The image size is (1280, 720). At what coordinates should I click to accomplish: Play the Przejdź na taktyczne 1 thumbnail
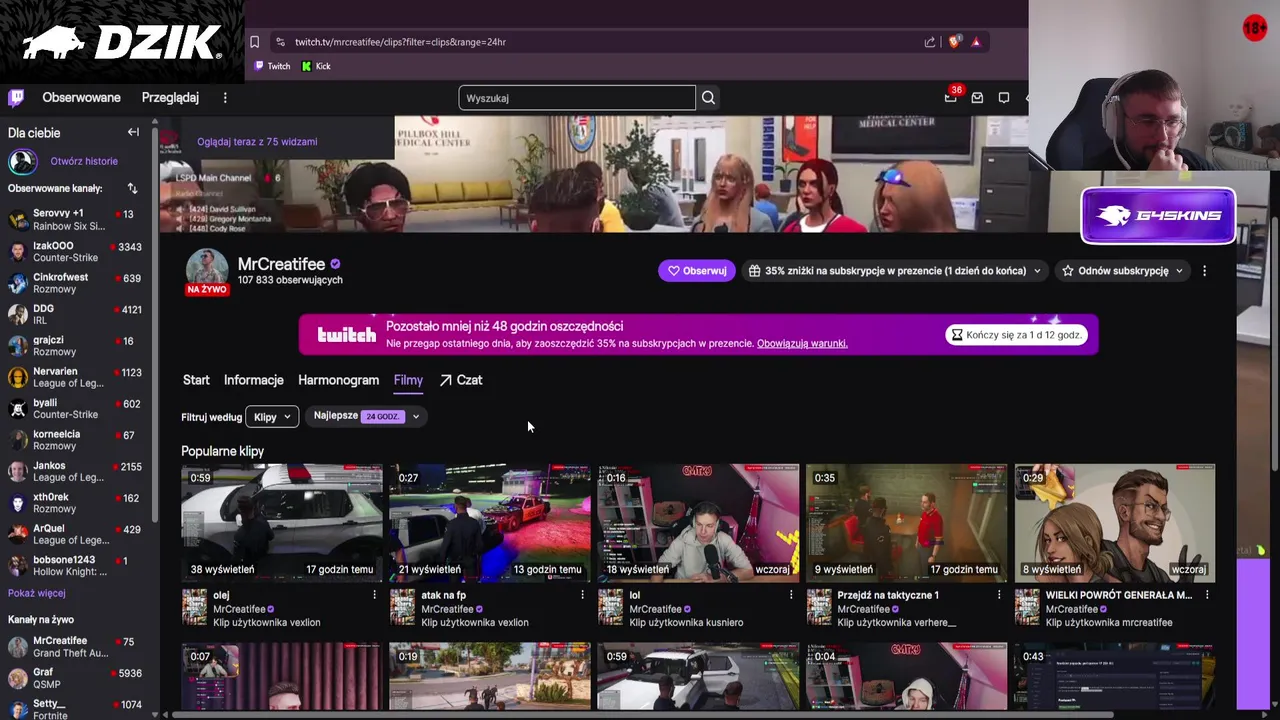click(906, 522)
